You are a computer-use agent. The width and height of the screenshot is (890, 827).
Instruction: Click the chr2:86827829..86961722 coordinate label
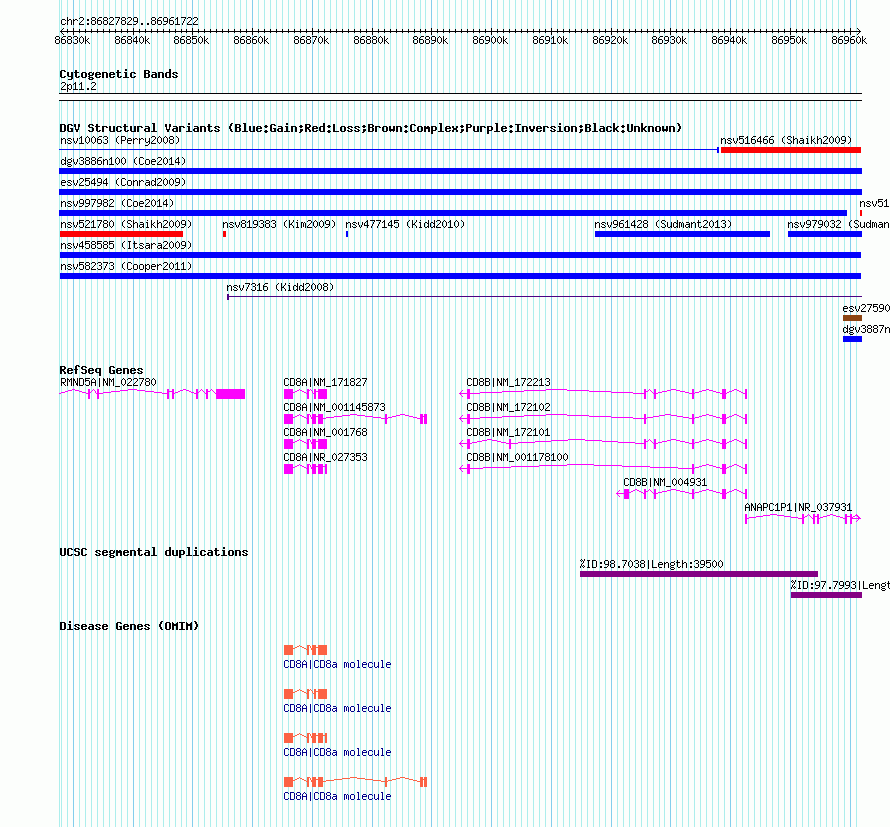pos(129,21)
